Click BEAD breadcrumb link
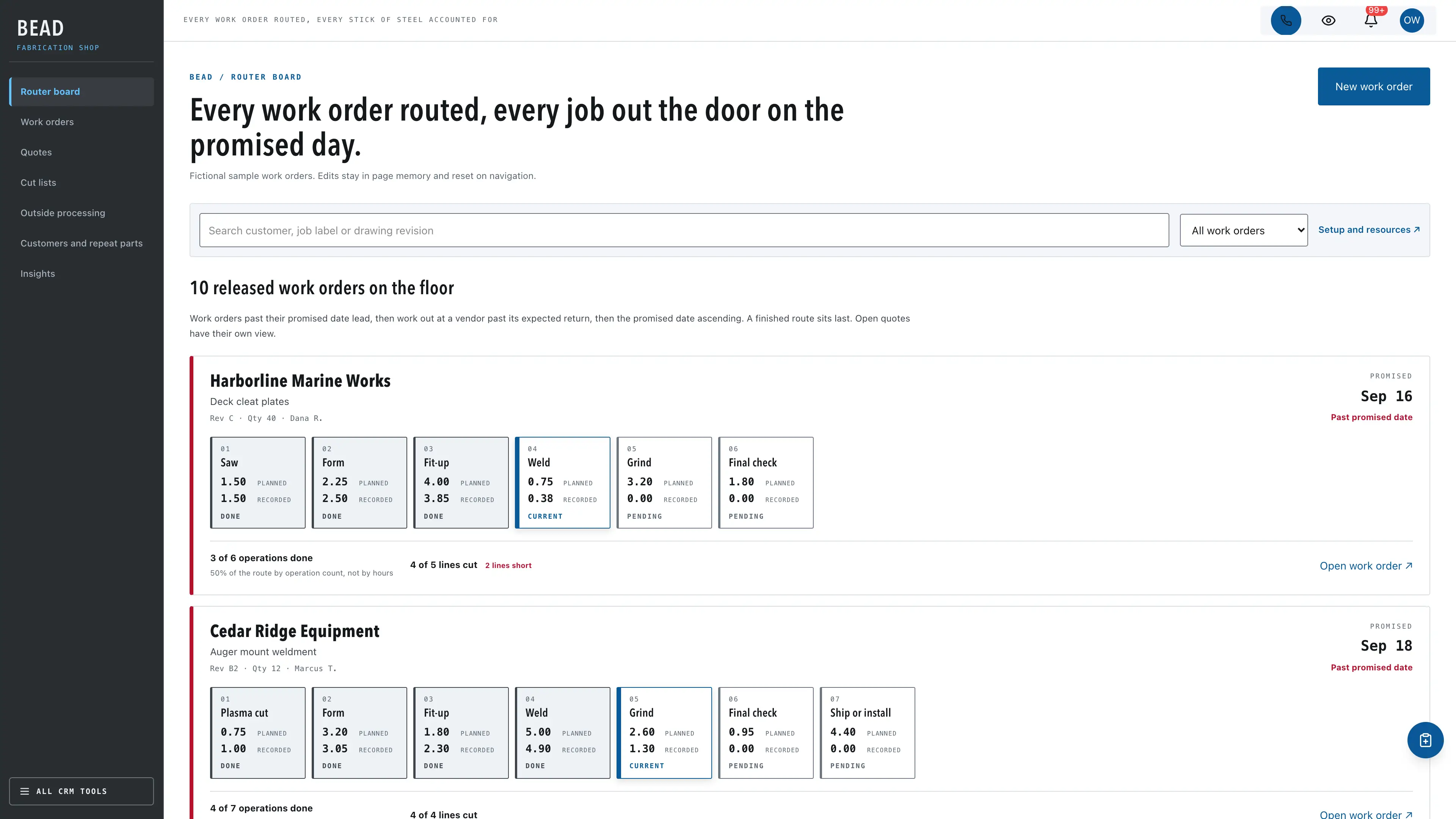Image resolution: width=1456 pixels, height=819 pixels. (x=201, y=77)
